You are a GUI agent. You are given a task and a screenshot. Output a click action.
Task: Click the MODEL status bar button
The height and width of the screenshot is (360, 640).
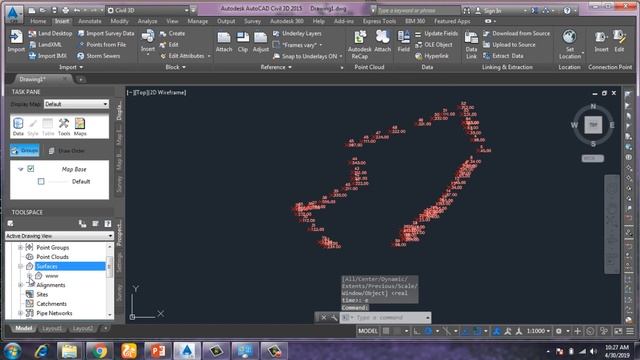(x=368, y=331)
